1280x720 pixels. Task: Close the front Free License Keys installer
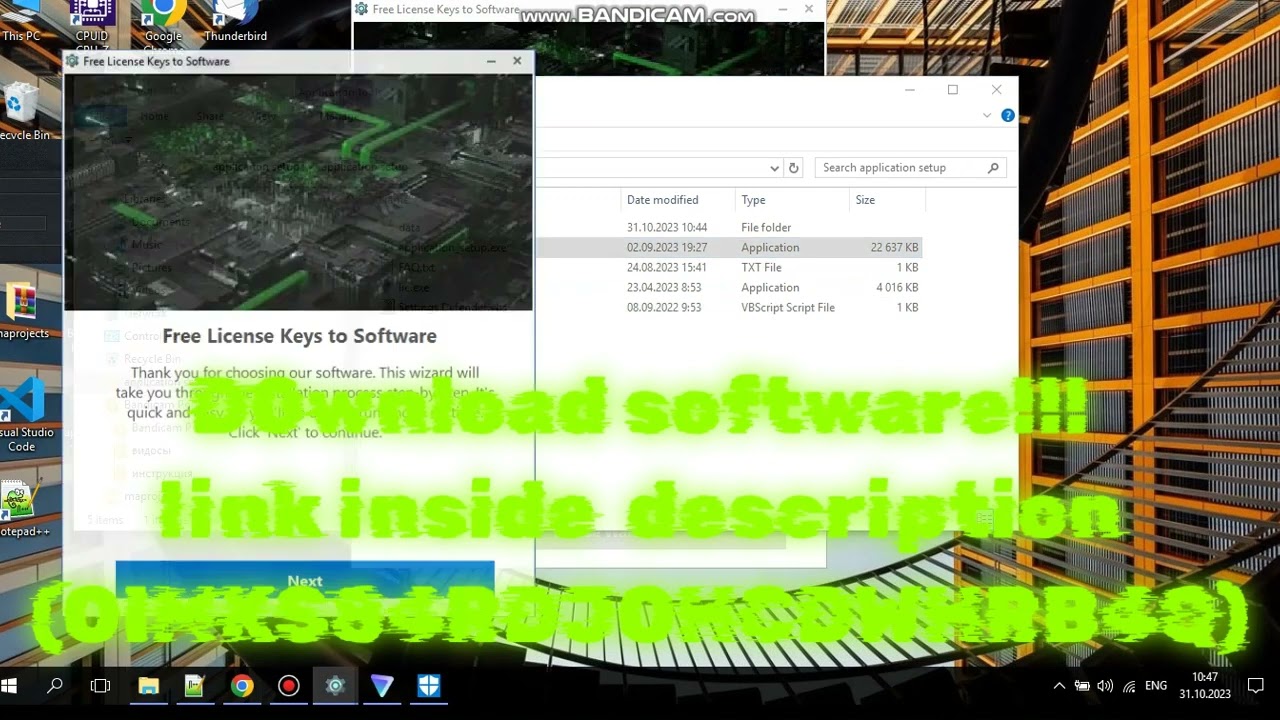(517, 61)
